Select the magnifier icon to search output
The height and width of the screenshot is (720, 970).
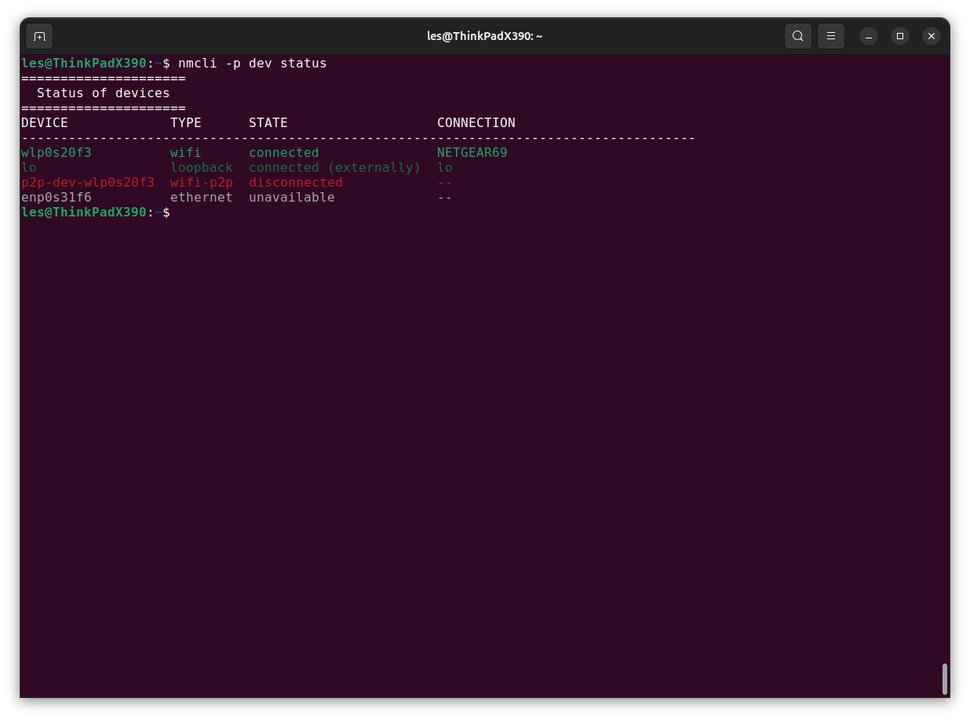[797, 35]
